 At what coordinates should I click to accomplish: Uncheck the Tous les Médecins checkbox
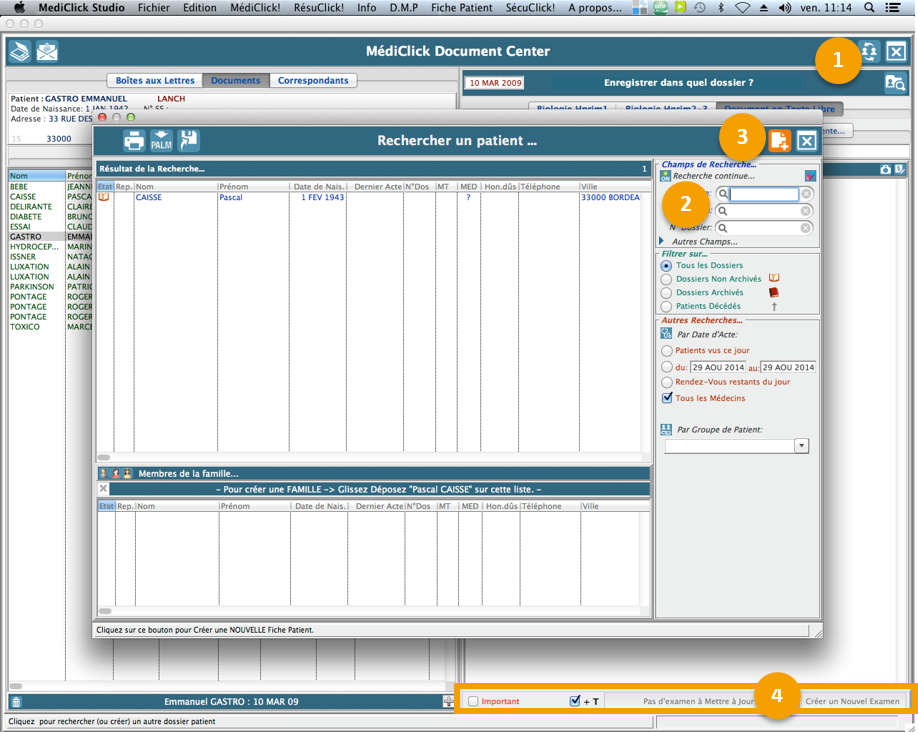point(667,398)
